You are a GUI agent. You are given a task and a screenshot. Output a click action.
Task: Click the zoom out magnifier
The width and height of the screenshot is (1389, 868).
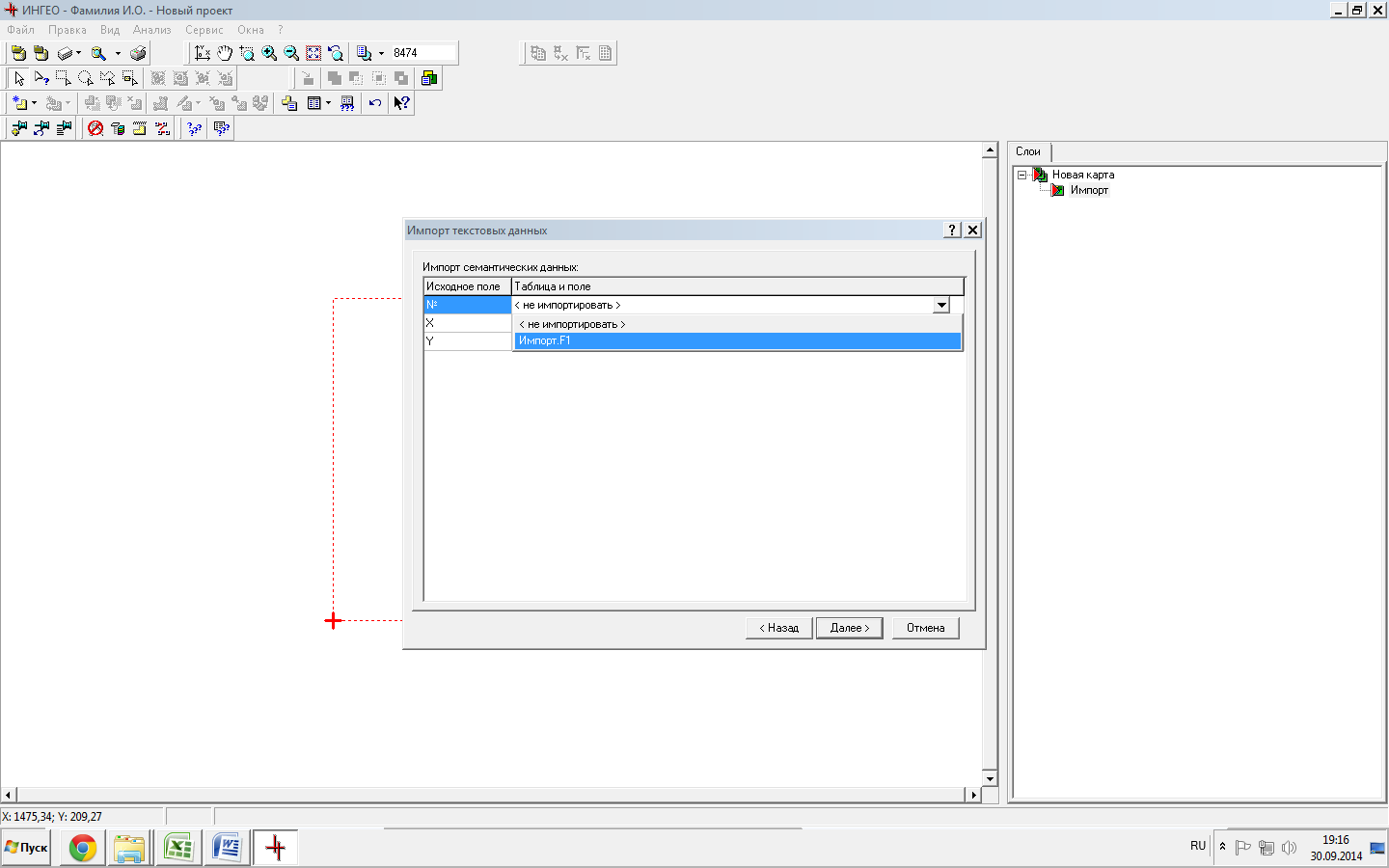tap(291, 53)
